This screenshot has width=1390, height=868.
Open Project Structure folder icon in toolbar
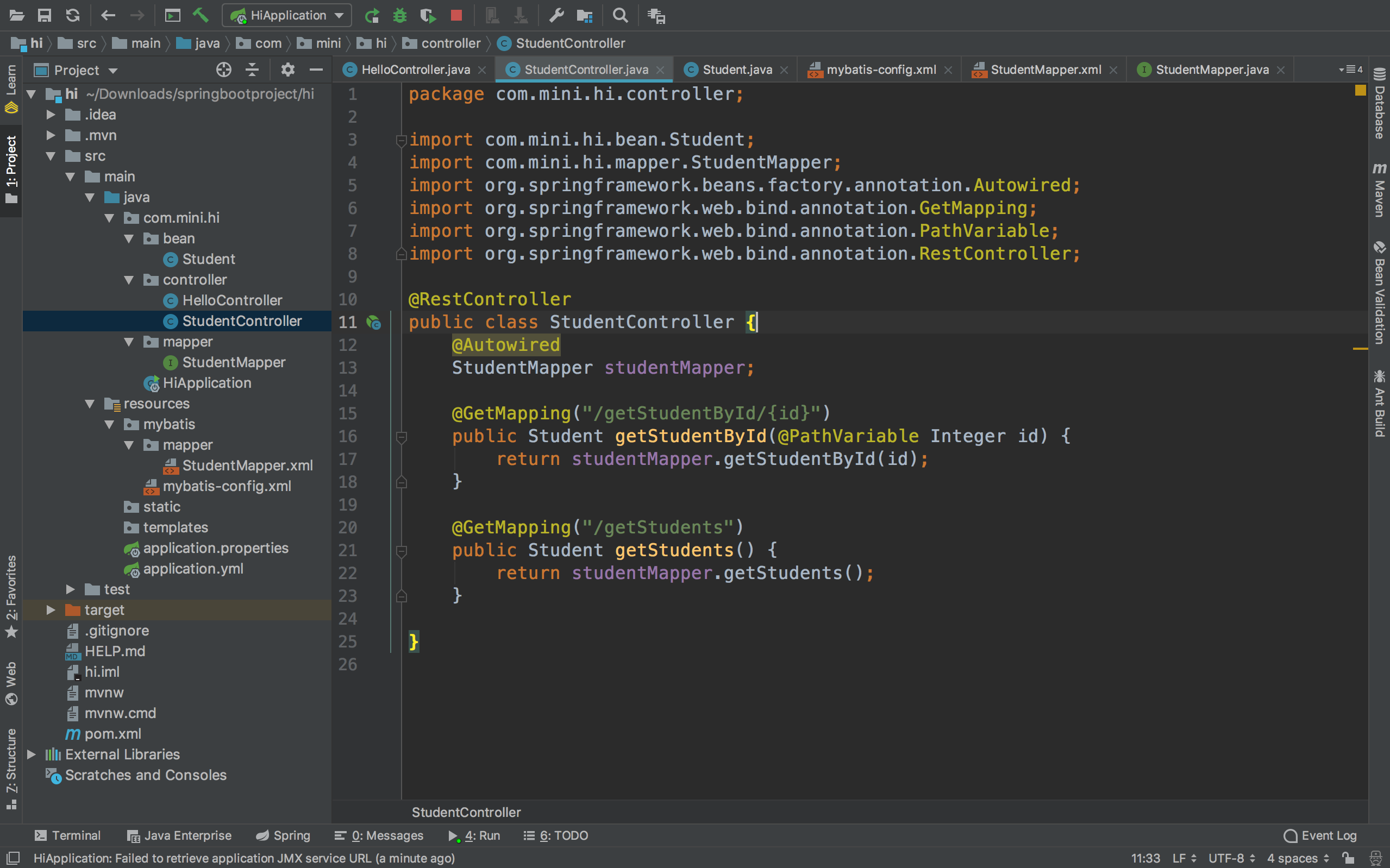tap(585, 16)
